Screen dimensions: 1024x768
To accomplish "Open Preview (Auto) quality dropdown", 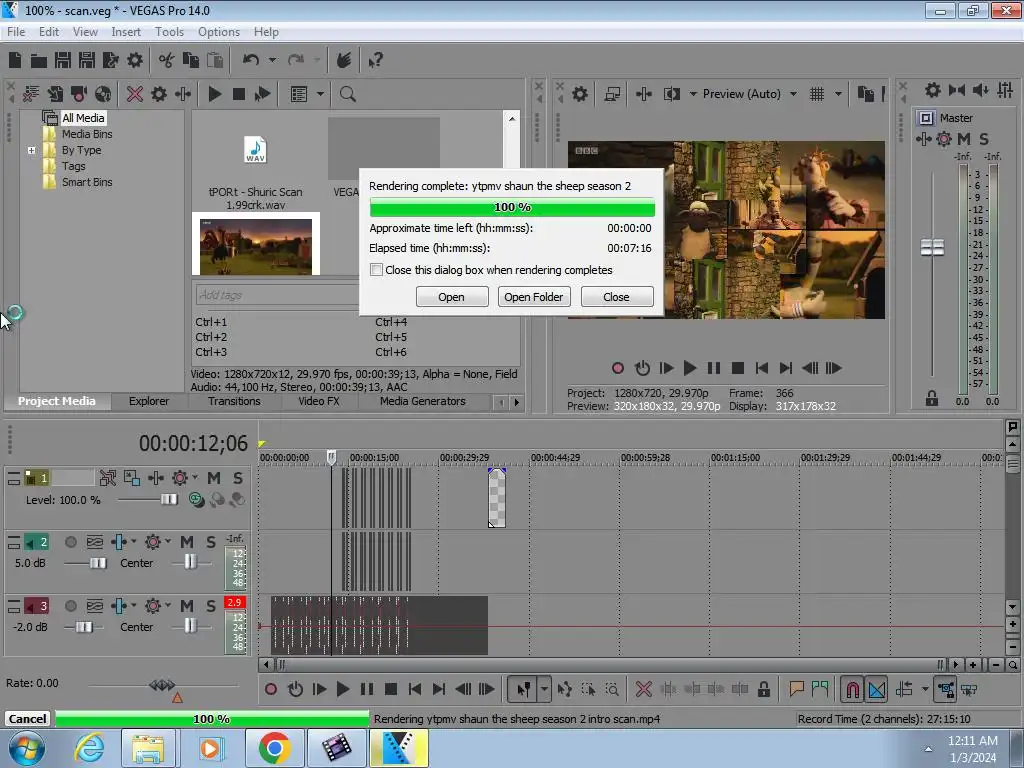I will [793, 94].
